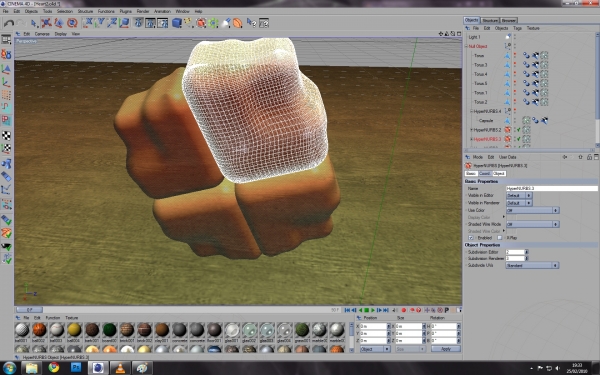Click the Play forward button

click(x=373, y=310)
